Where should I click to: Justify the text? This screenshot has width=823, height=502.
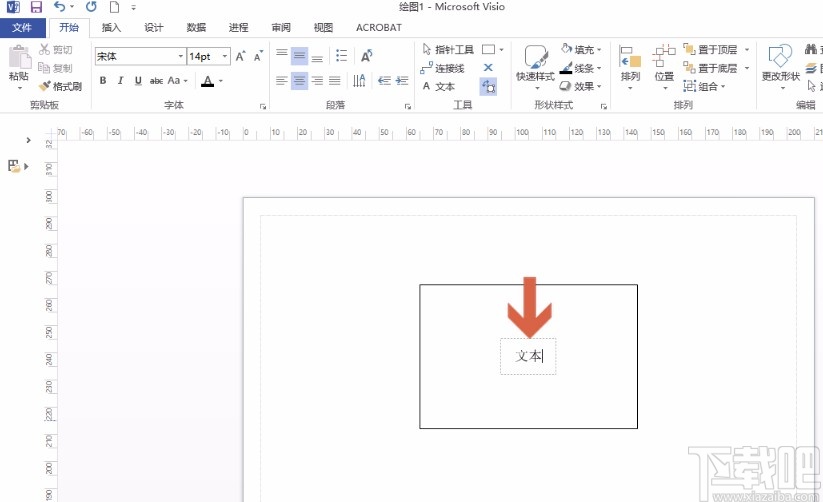[335, 80]
